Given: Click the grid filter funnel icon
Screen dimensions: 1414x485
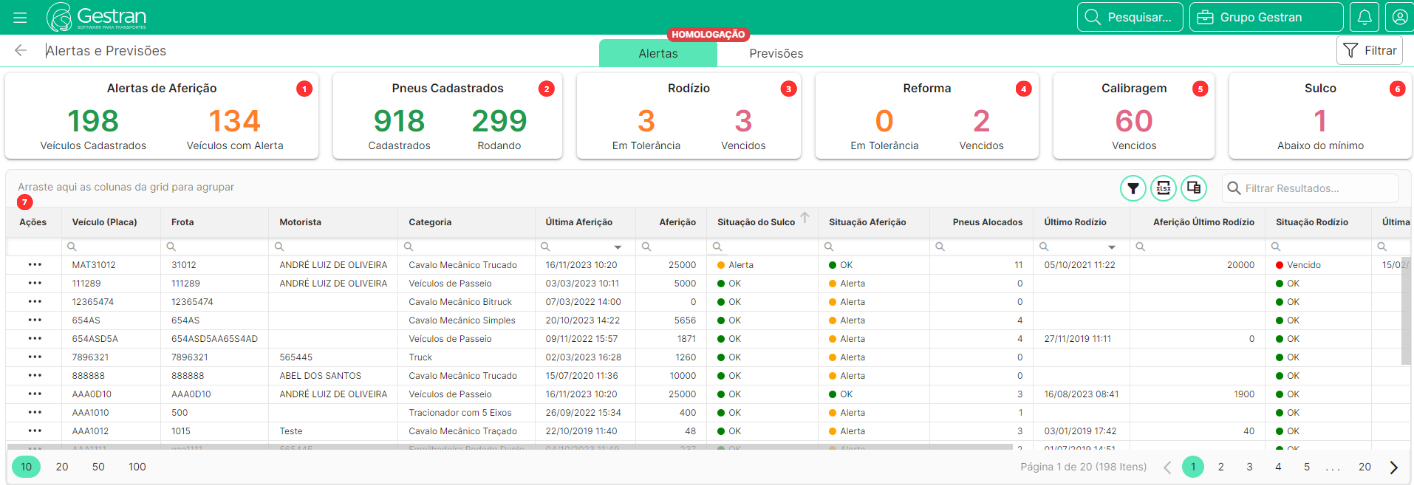Looking at the screenshot, I should [1132, 187].
